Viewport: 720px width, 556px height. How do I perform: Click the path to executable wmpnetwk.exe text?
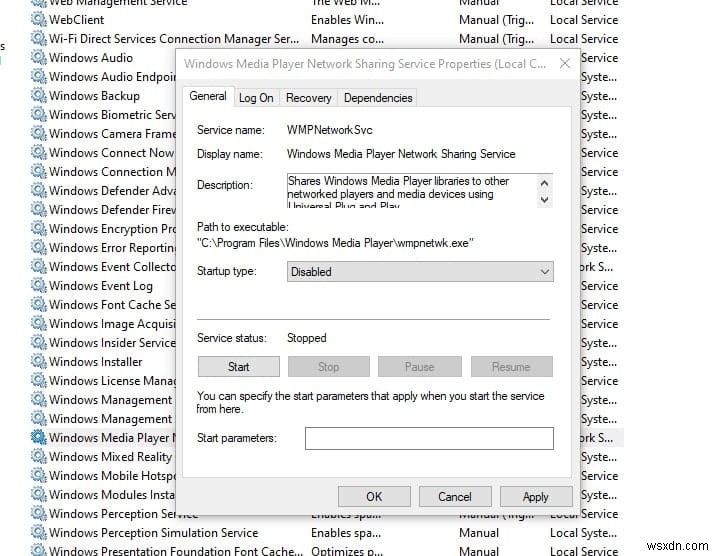pos(335,243)
